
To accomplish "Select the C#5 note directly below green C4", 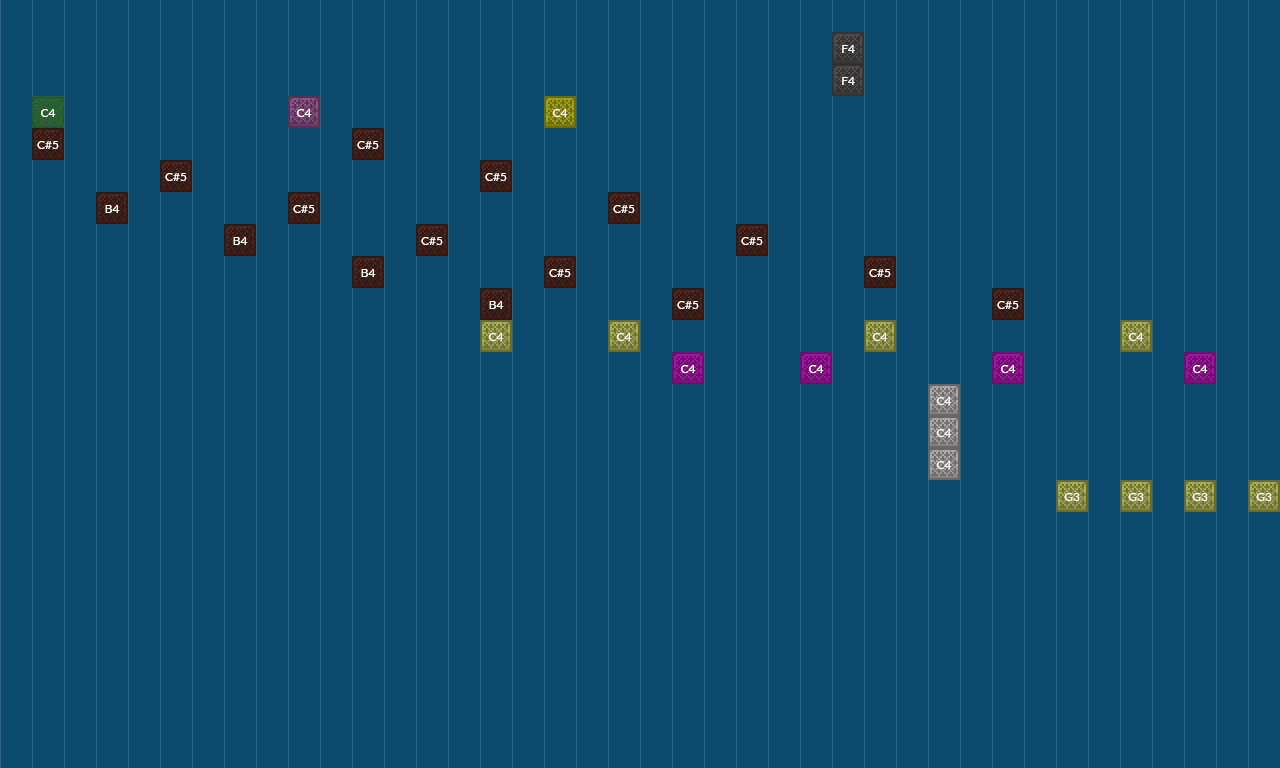I will pos(48,144).
